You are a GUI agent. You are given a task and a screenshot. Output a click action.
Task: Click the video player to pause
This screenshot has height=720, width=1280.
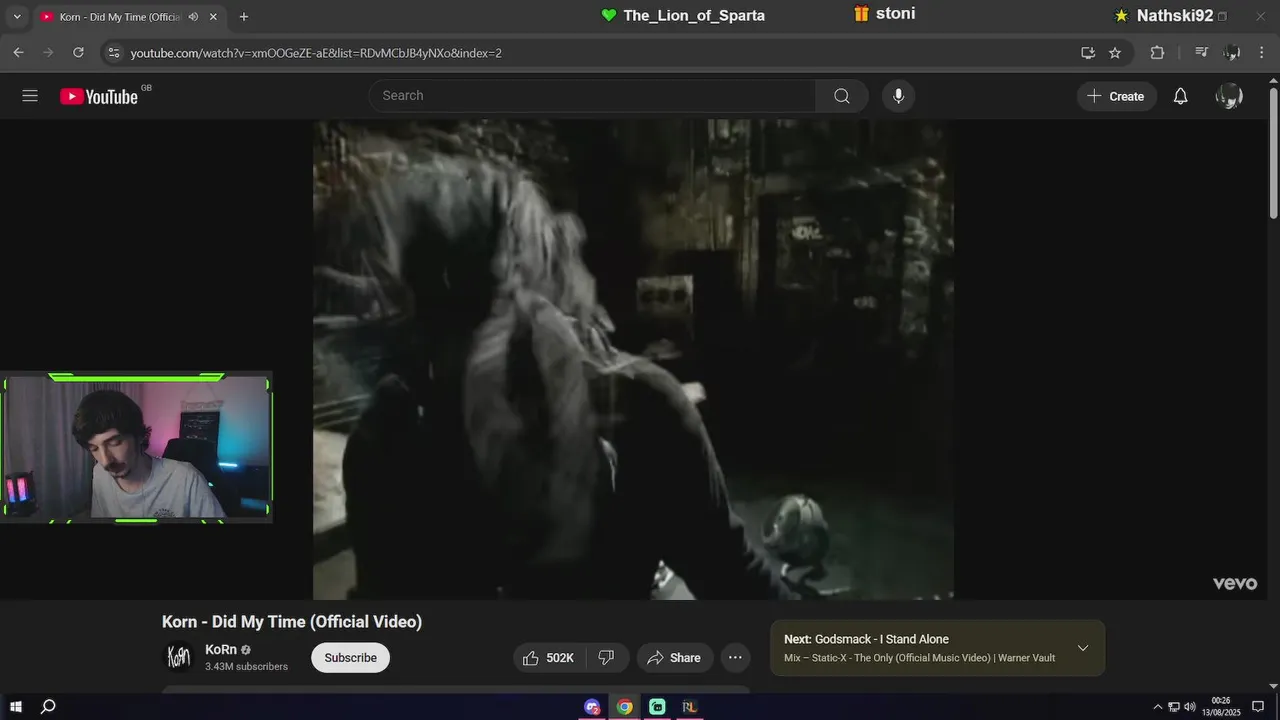tap(633, 359)
